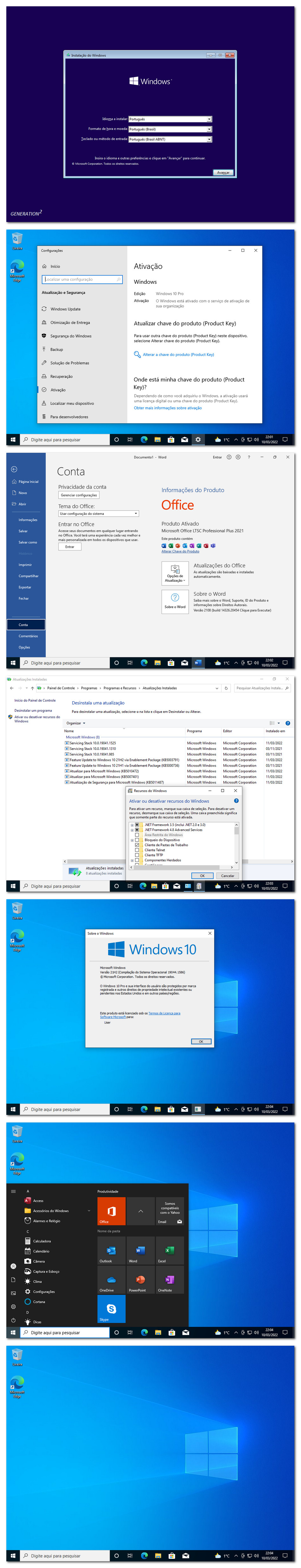Launch the Skype tile
Image resolution: width=301 pixels, height=1568 pixels.
(112, 1309)
